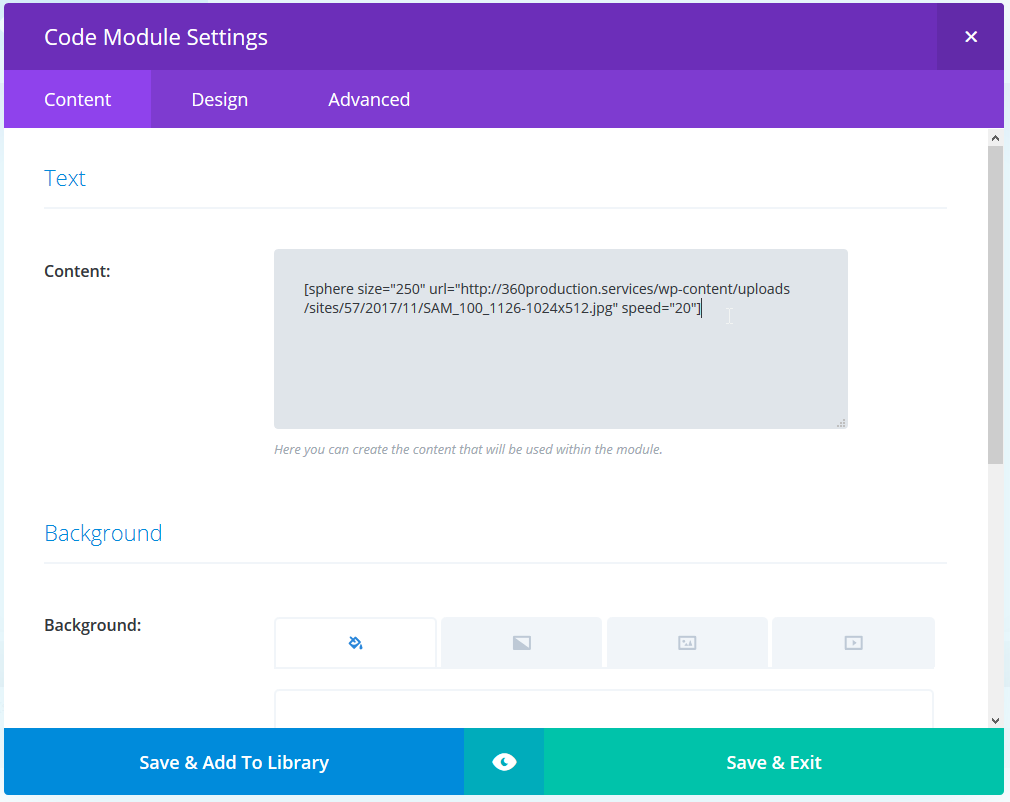Viewport: 1010px width, 802px height.
Task: Click the textarea resize handle
Action: (841, 423)
